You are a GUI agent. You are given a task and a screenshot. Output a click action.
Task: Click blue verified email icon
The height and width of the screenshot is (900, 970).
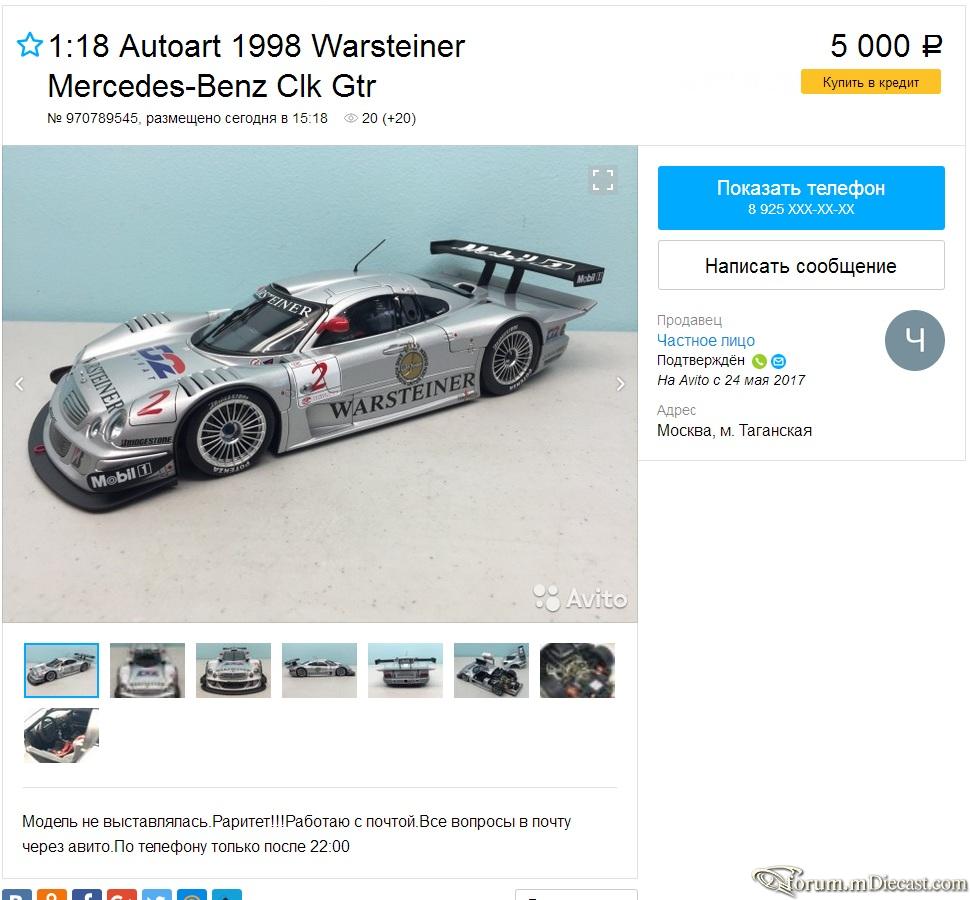[778, 361]
